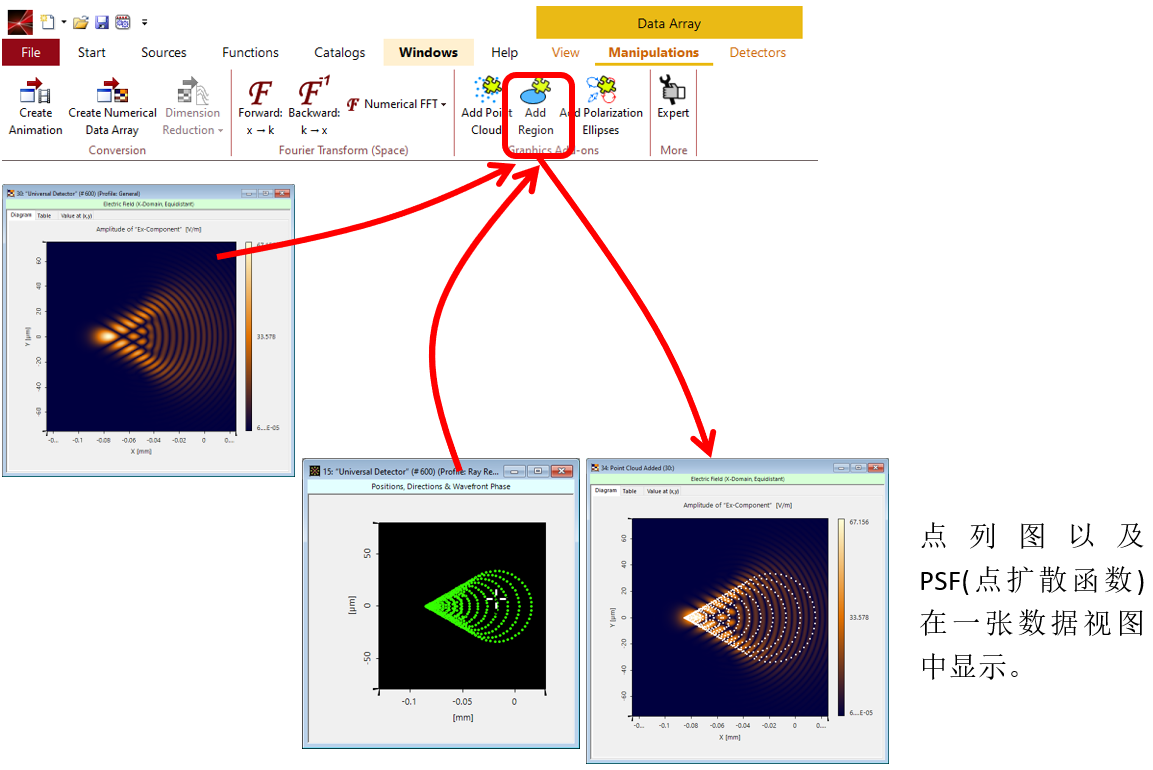Open the File menu

coord(31,52)
